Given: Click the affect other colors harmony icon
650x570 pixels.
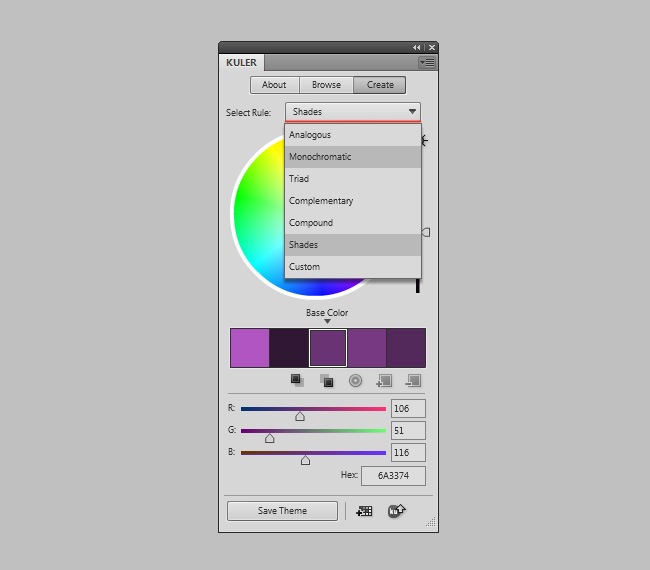Looking at the screenshot, I should coord(355,380).
